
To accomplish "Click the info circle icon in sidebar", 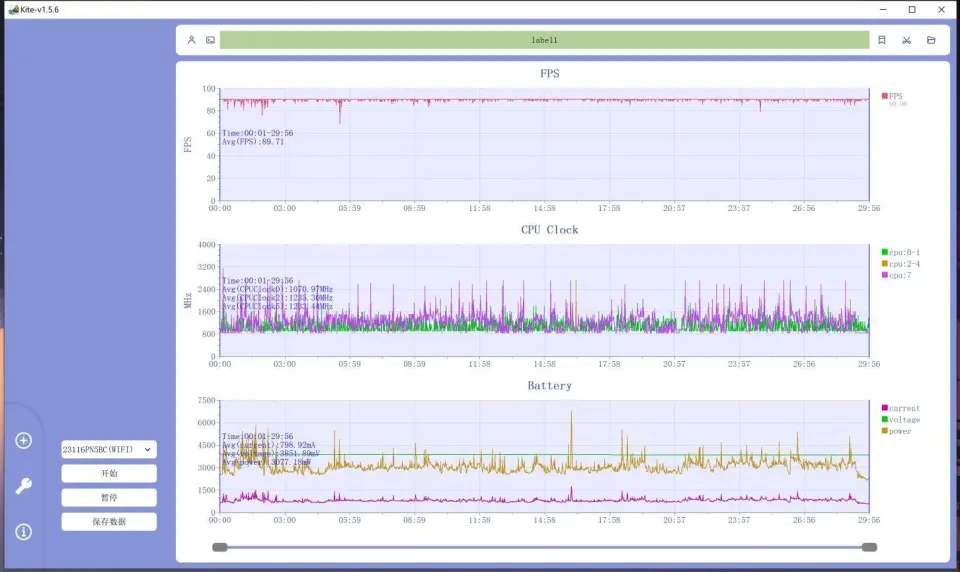I will 24,532.
